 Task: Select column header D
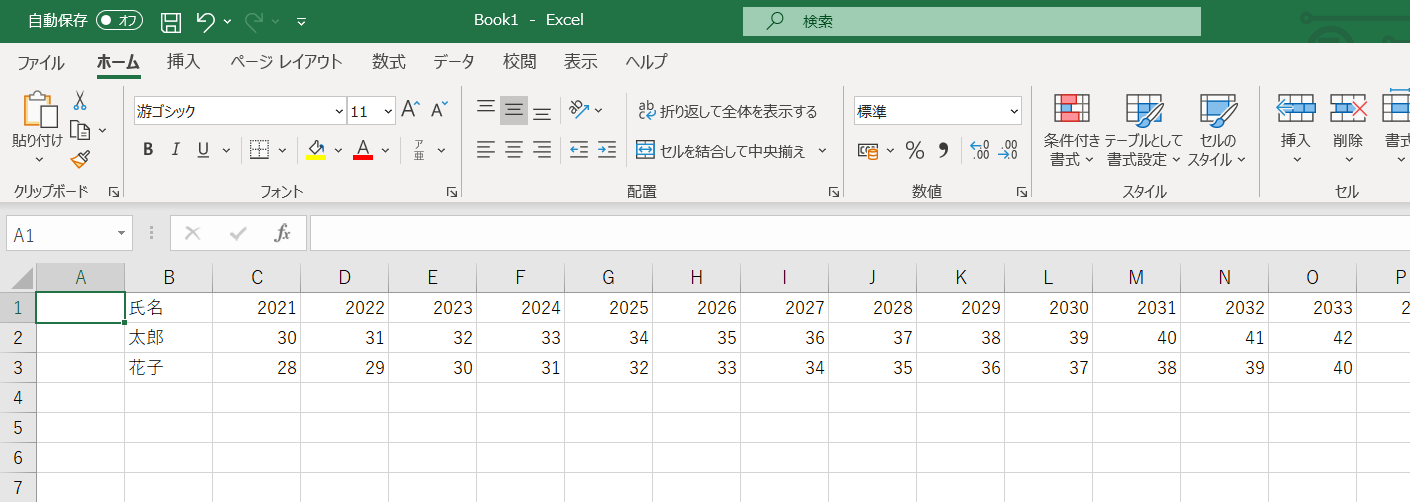tap(344, 278)
